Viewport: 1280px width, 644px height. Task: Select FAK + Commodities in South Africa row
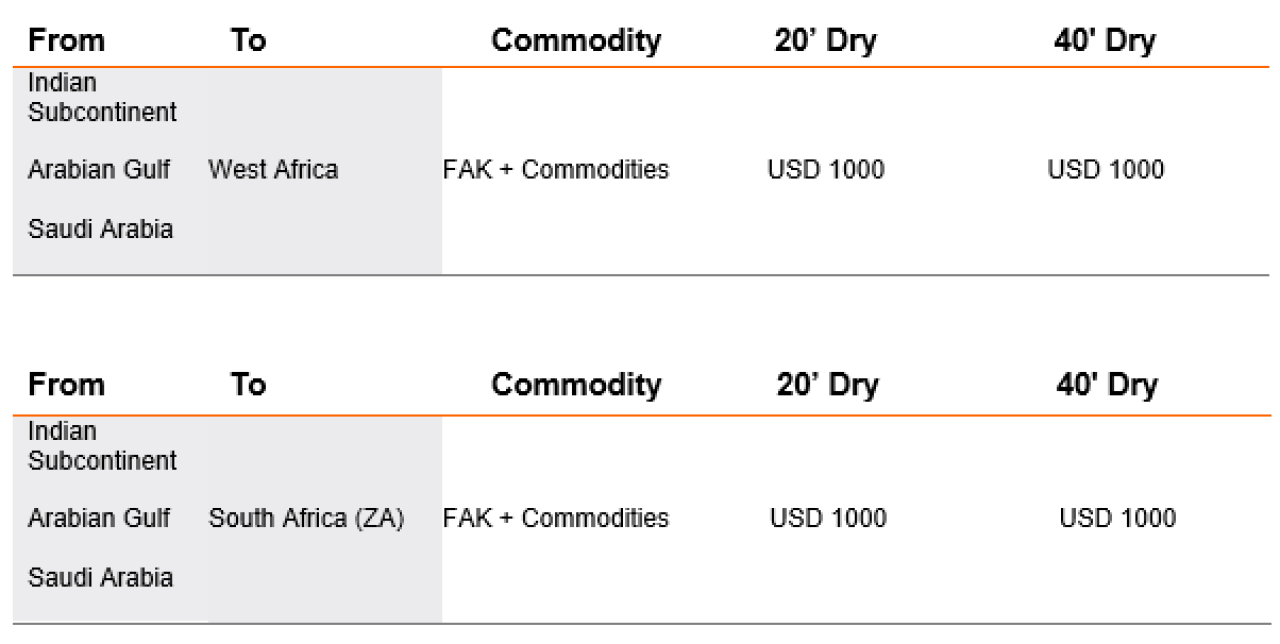click(x=556, y=519)
